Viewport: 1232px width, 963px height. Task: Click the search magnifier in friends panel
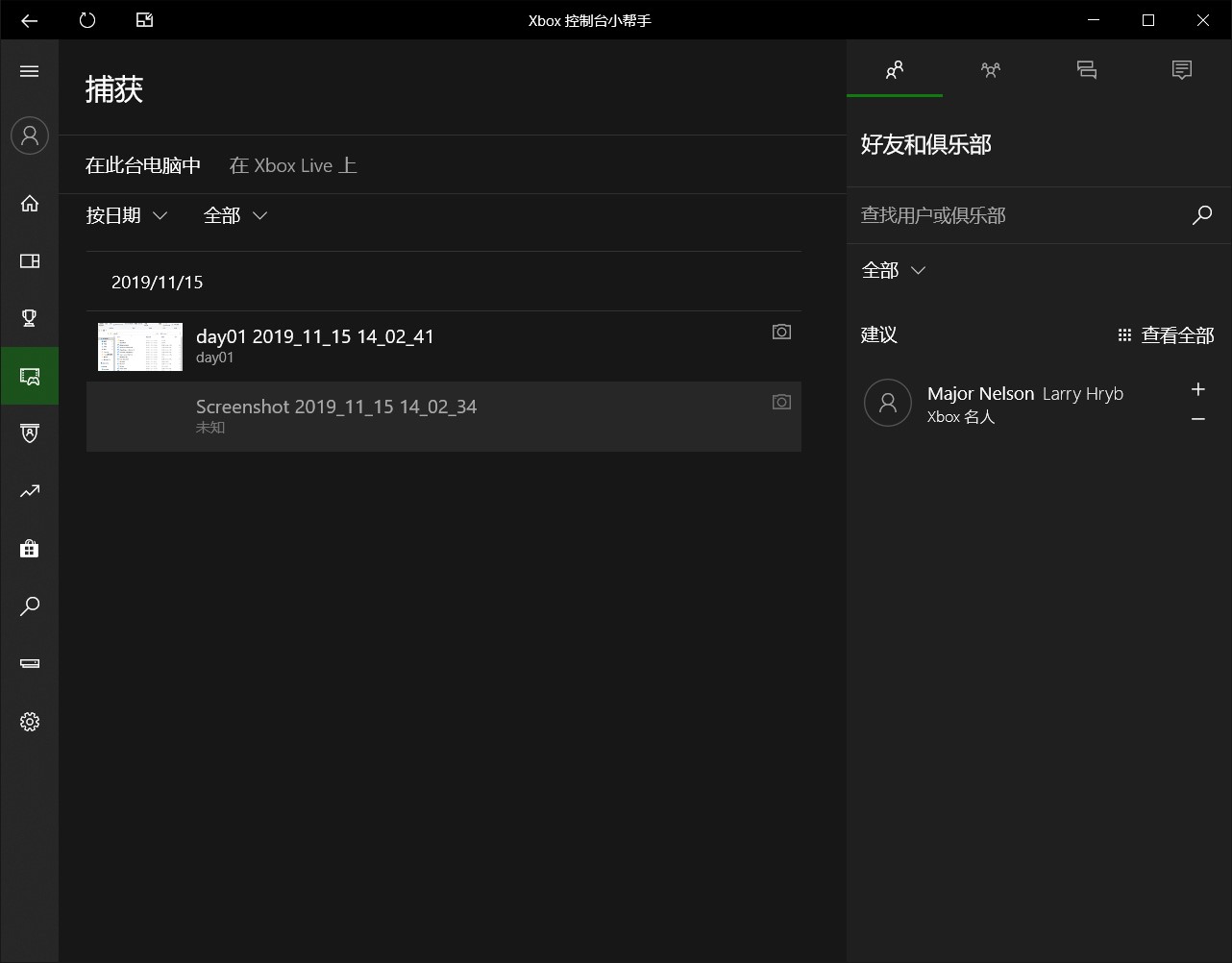(x=1202, y=215)
